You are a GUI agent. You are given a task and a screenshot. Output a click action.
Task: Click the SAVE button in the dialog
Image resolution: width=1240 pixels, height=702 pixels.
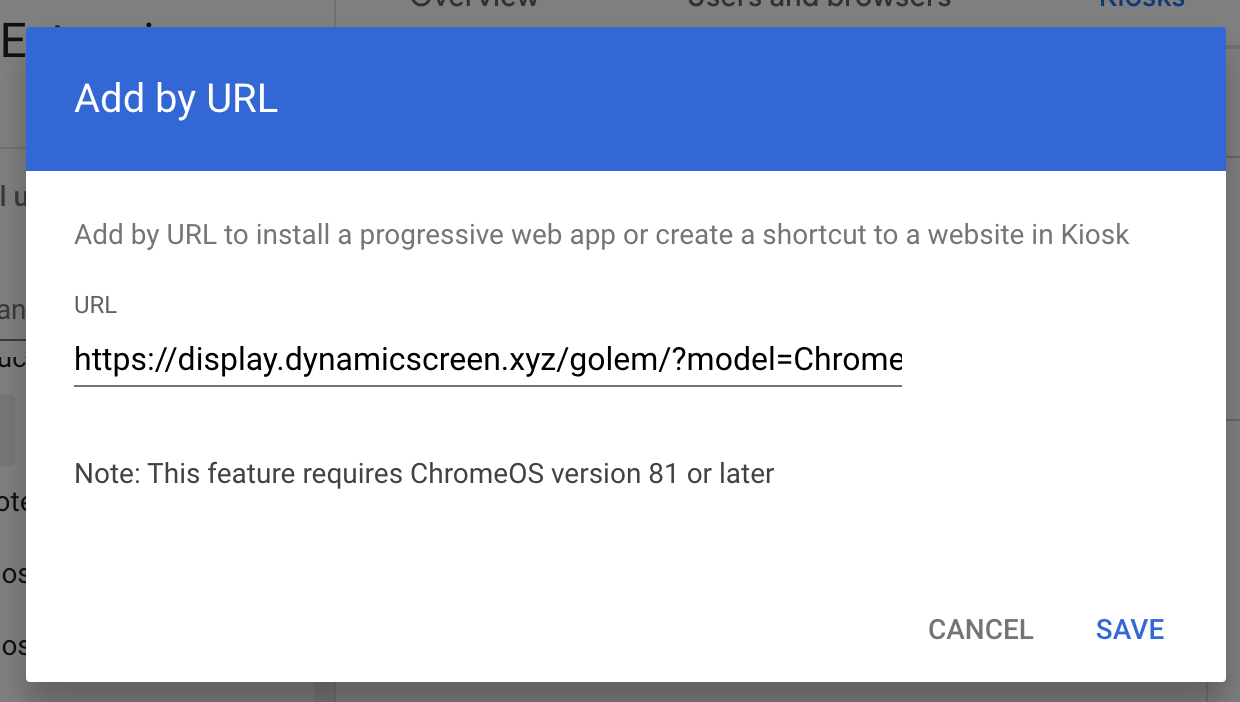[1130, 629]
